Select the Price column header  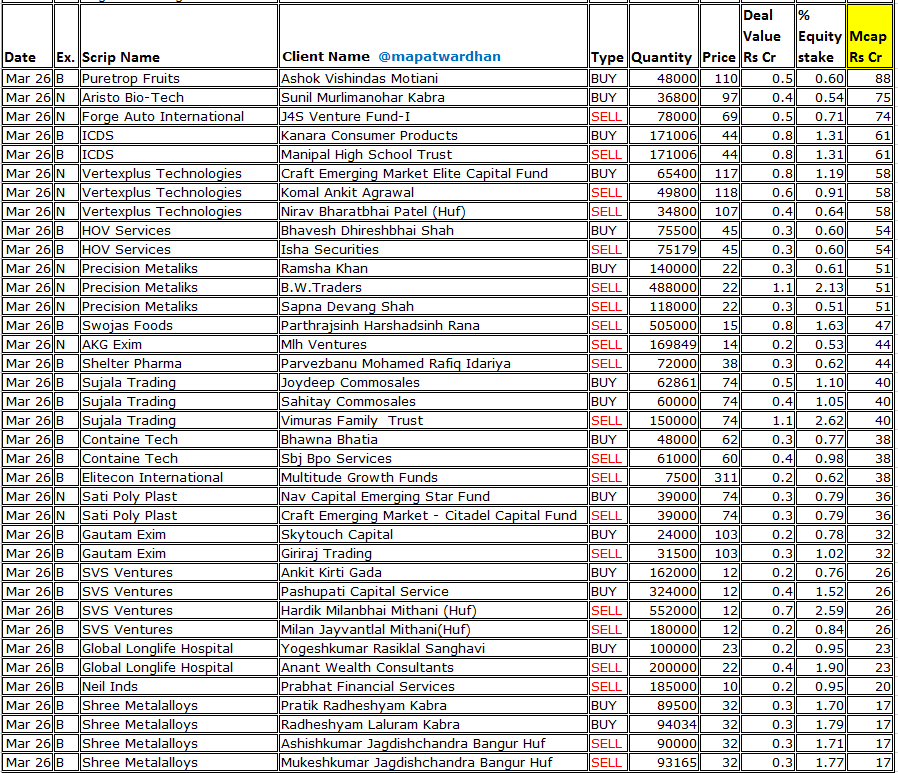point(719,37)
